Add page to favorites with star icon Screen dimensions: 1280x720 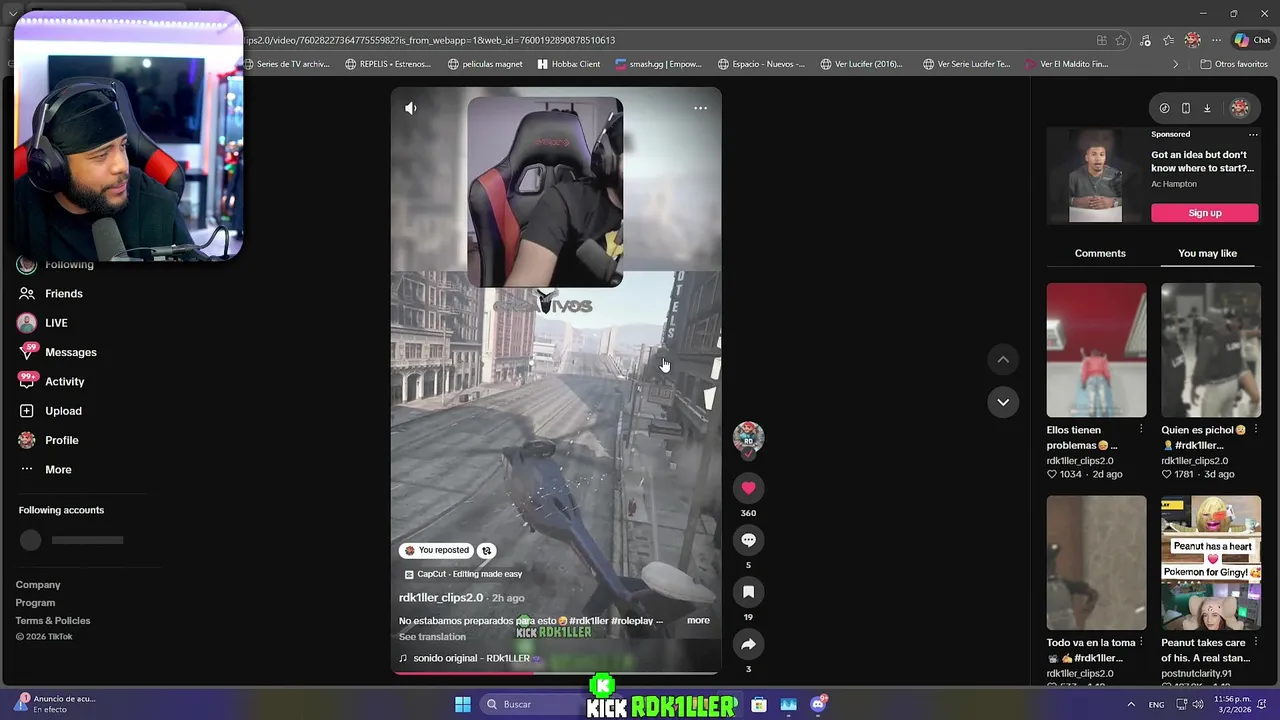tap(1121, 40)
